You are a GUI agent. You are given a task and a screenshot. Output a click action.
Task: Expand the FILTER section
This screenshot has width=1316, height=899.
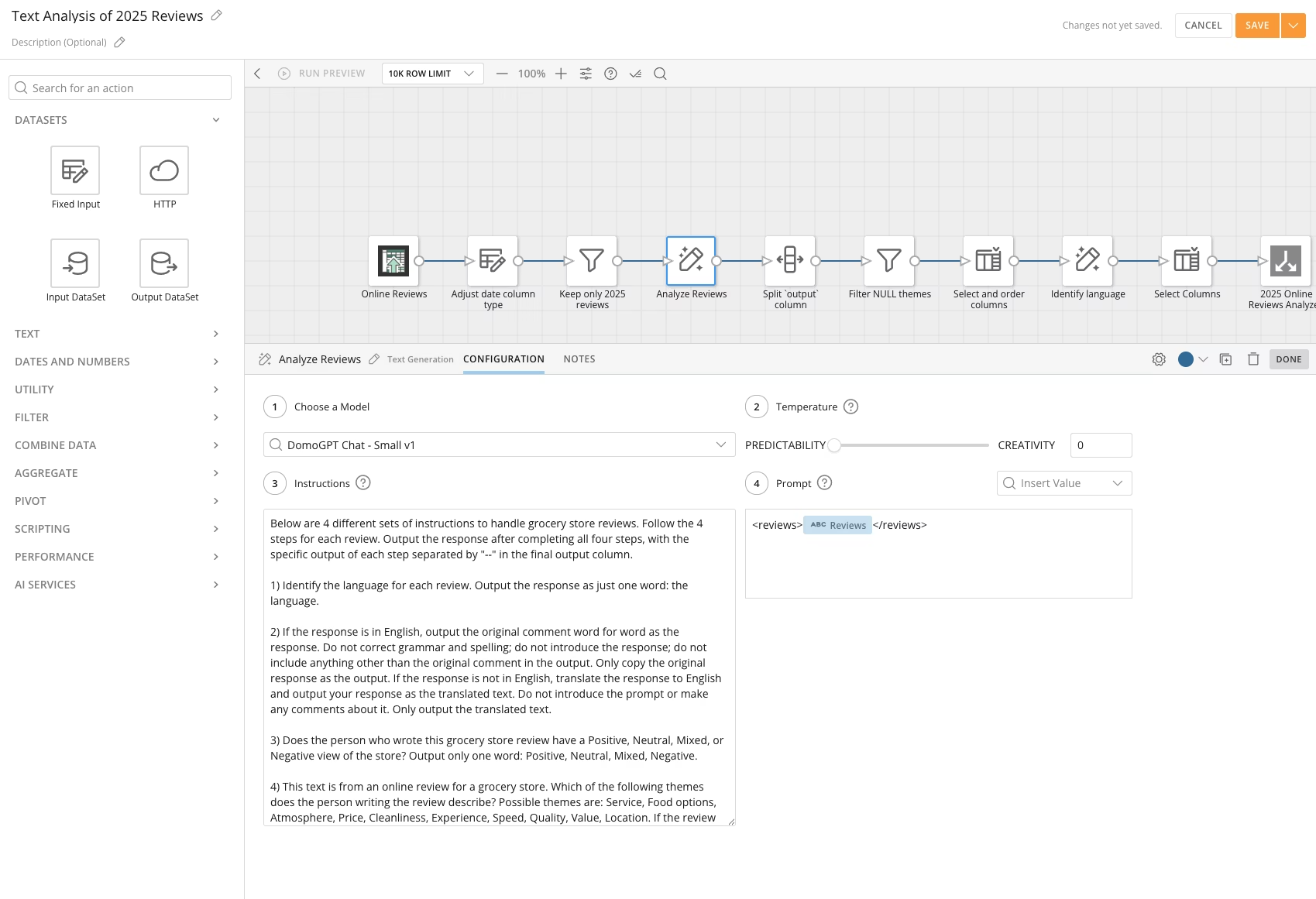(216, 417)
